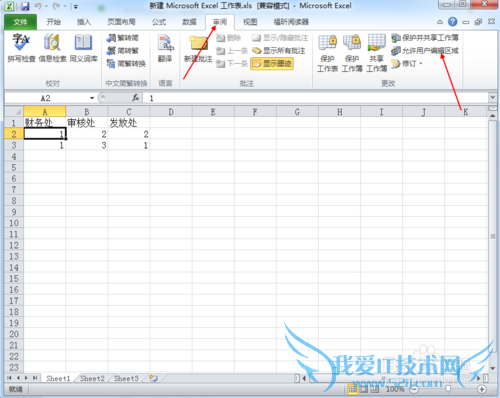Screen dimensions: 500x398
Task: Switch to the 福昕阅读器 tab
Action: tap(291, 22)
